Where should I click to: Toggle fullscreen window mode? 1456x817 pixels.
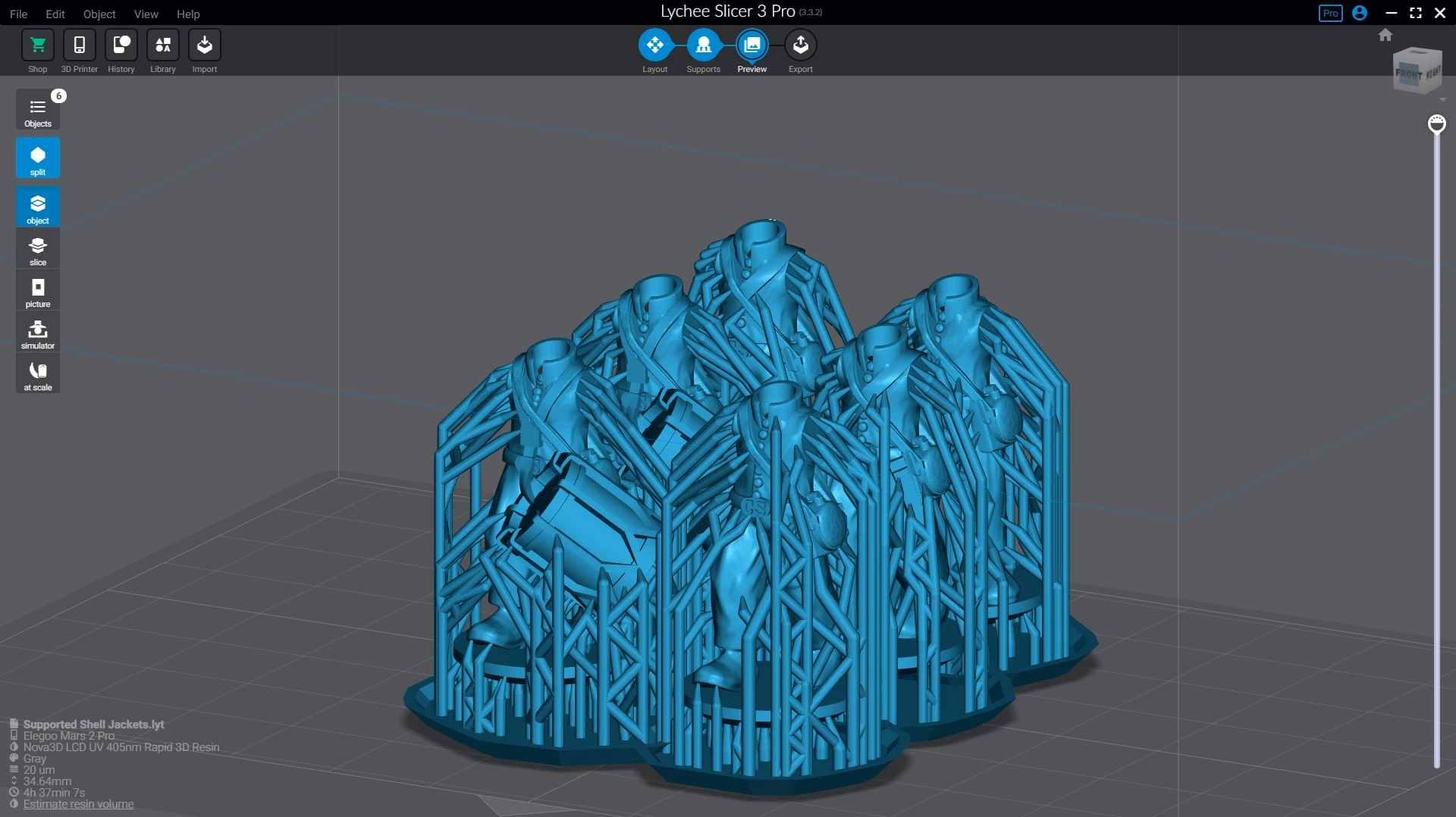[x=1416, y=13]
